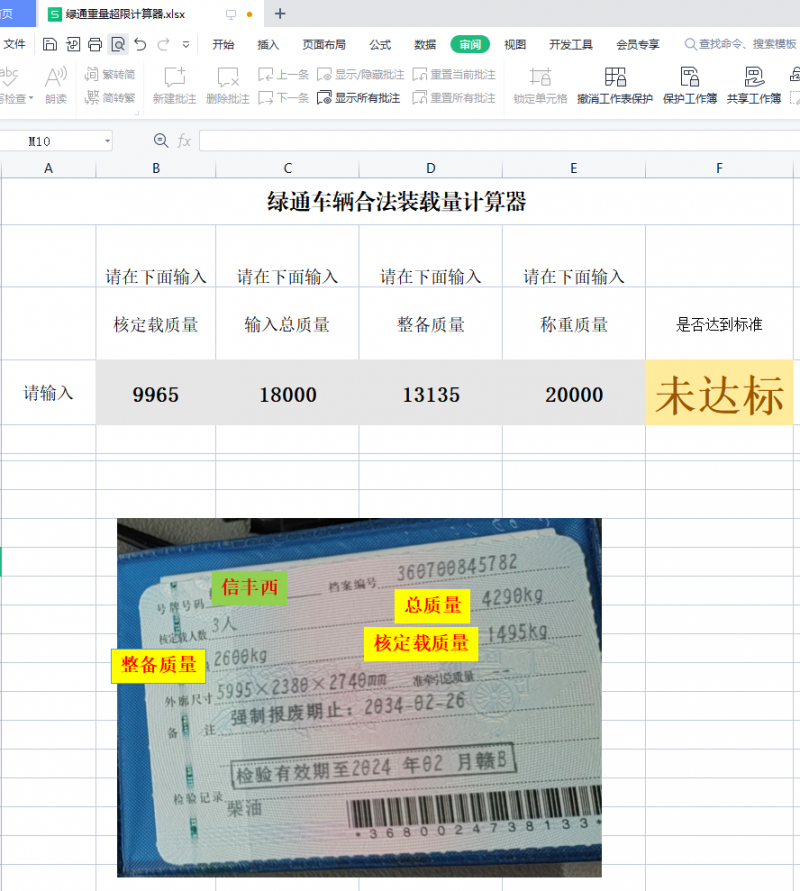Open Print Preview from quick toolbar

pos(118,44)
